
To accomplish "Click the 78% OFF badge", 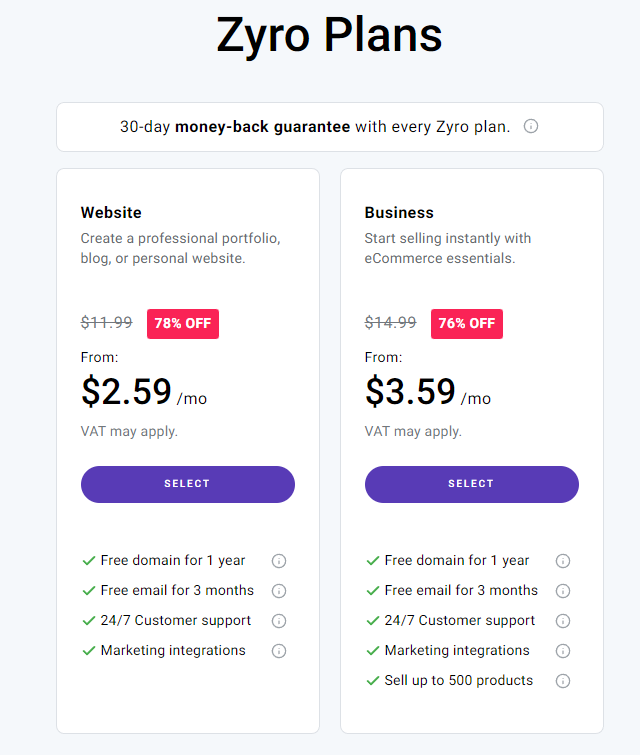I will click(x=183, y=323).
